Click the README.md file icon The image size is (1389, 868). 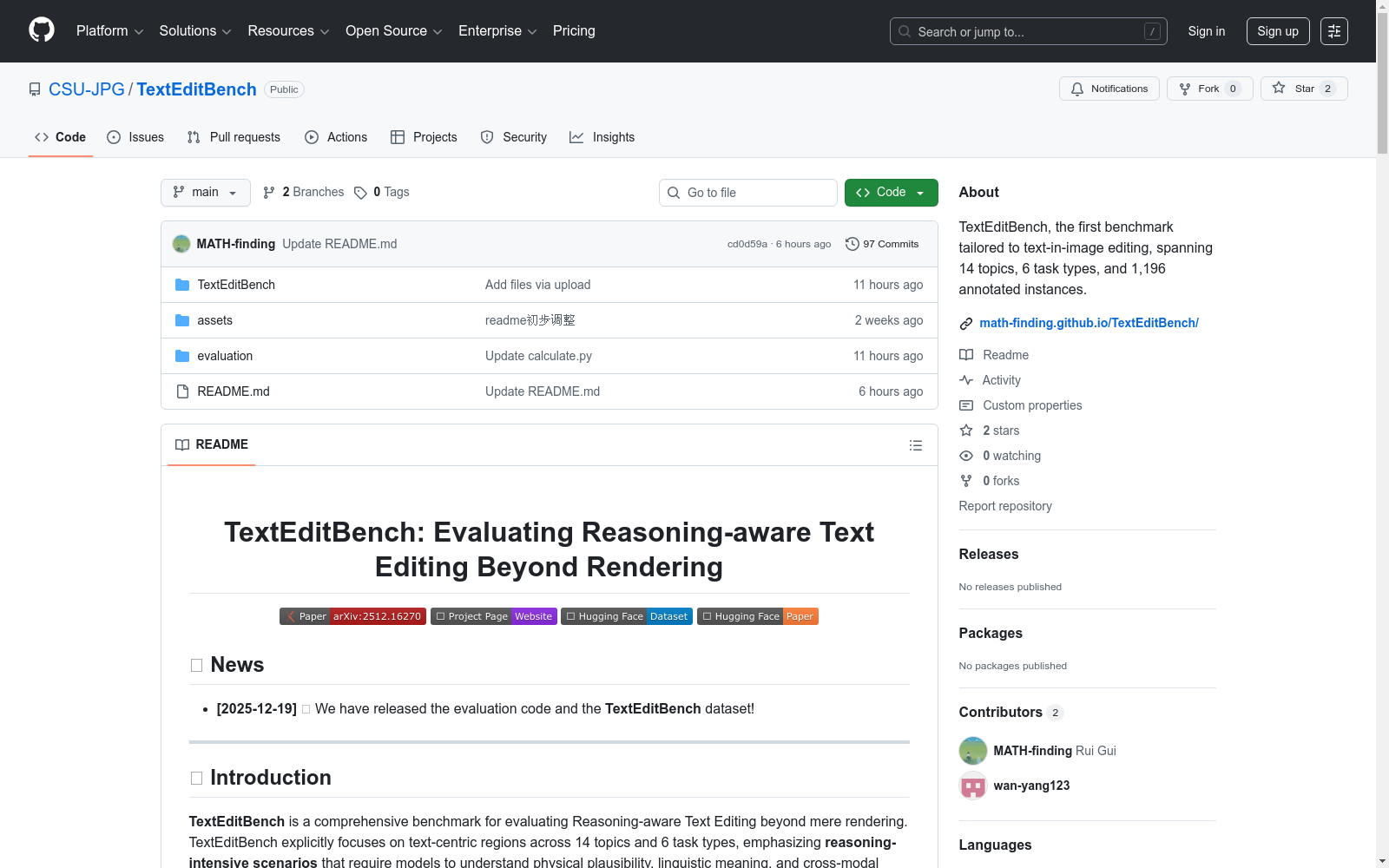click(x=182, y=391)
